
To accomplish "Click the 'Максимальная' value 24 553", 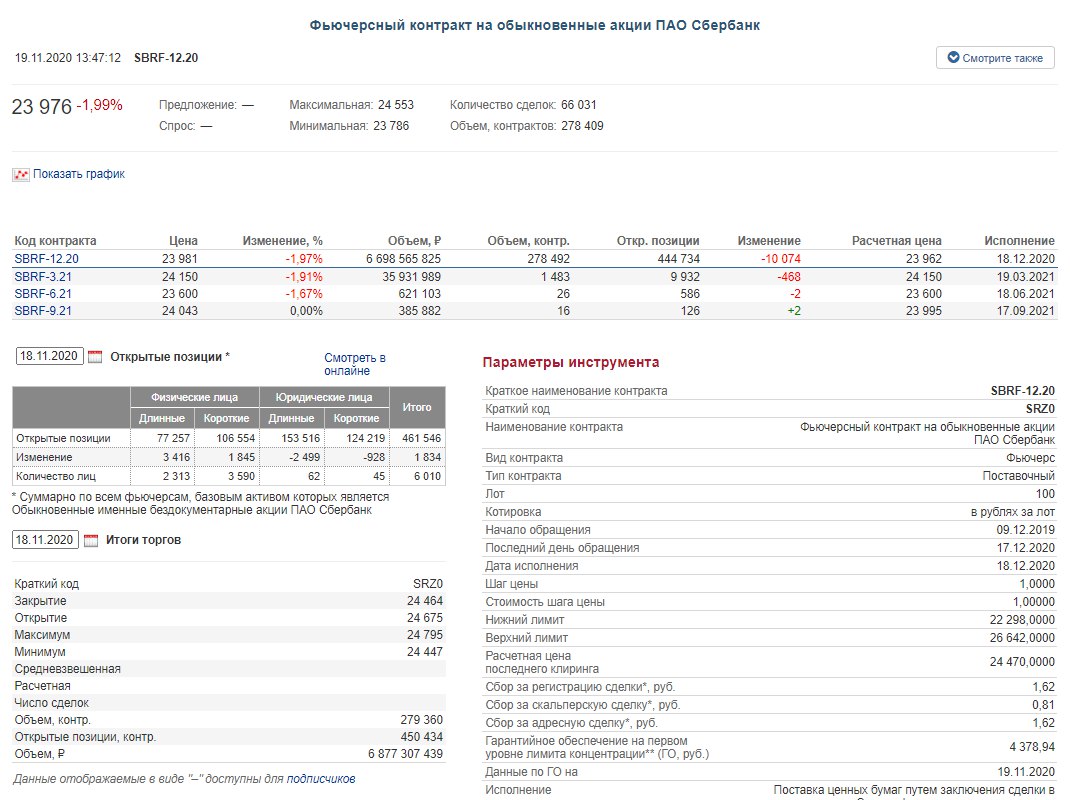I will pyautogui.click(x=396, y=104).
